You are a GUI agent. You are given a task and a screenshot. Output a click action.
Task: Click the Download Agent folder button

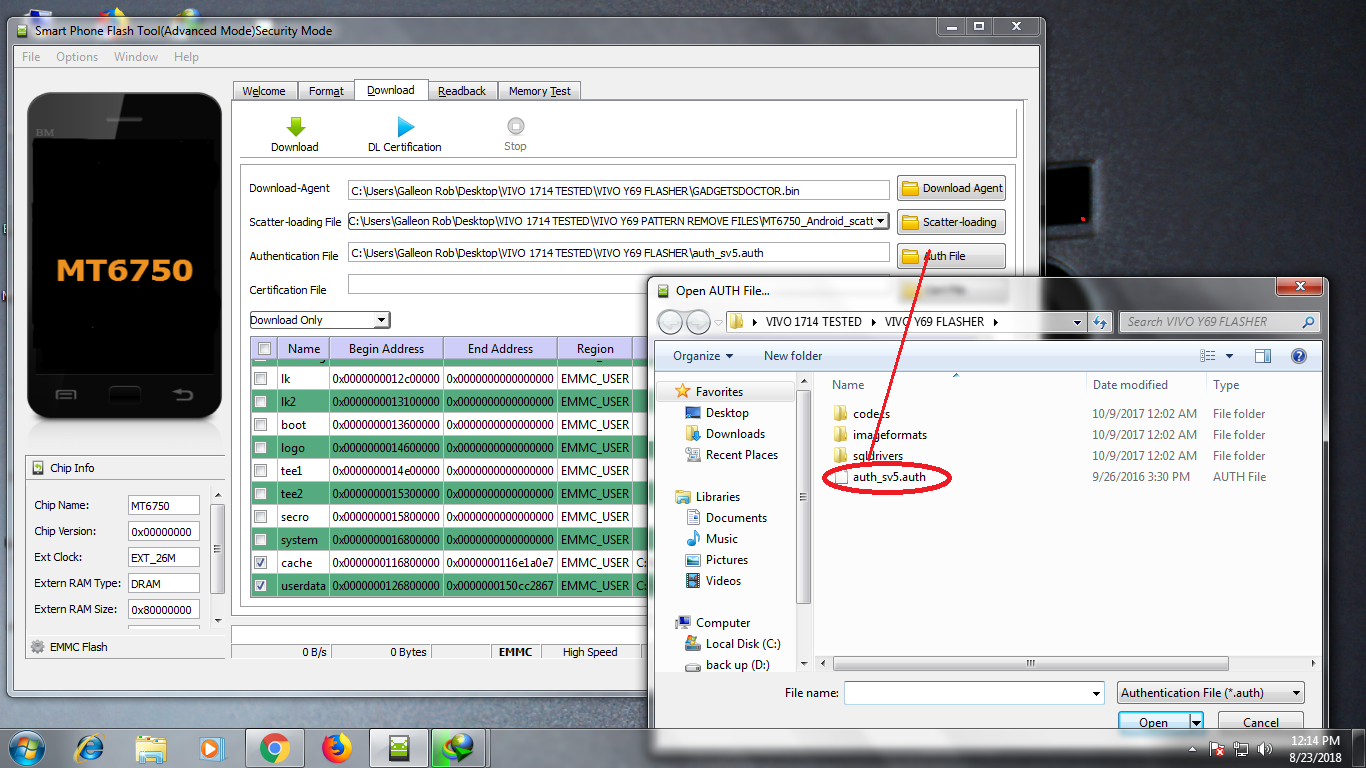point(951,188)
